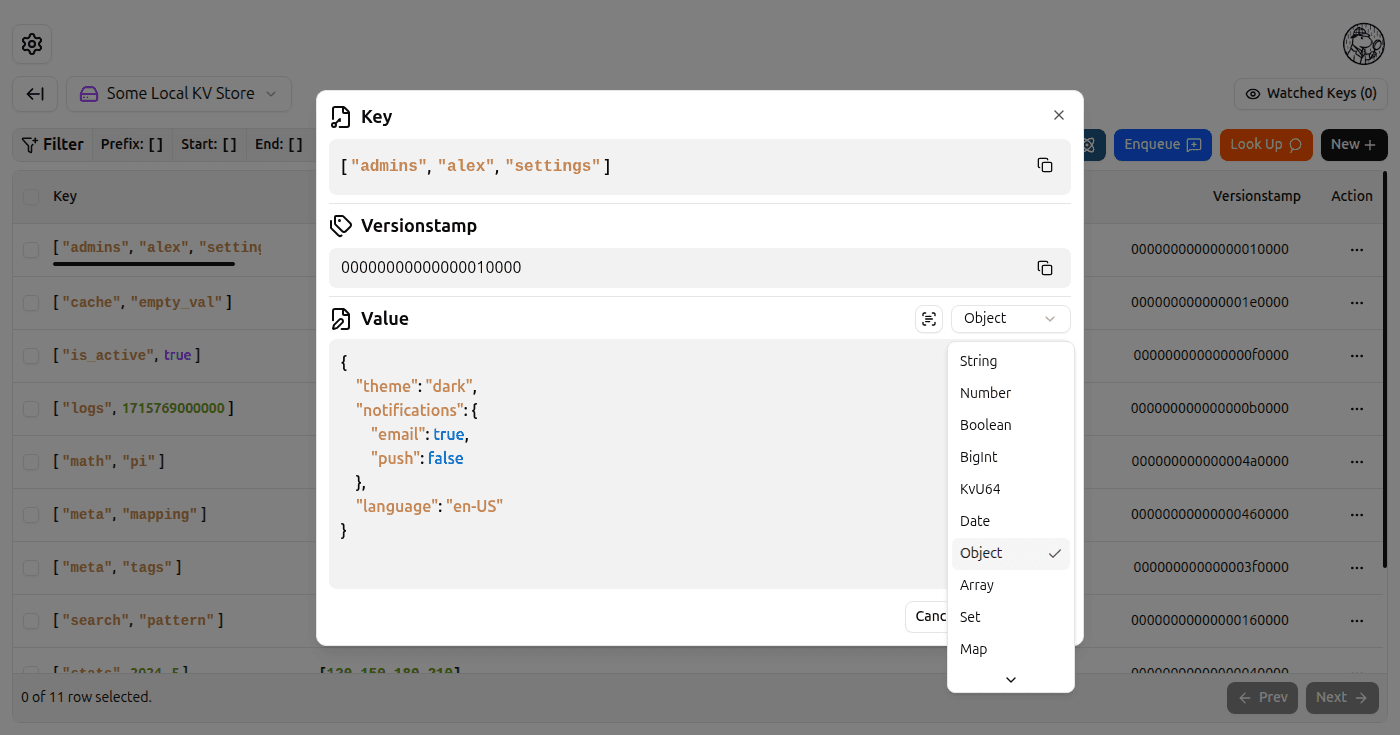Click the Prev page button
Image resolution: width=1400 pixels, height=735 pixels.
pyautogui.click(x=1262, y=698)
